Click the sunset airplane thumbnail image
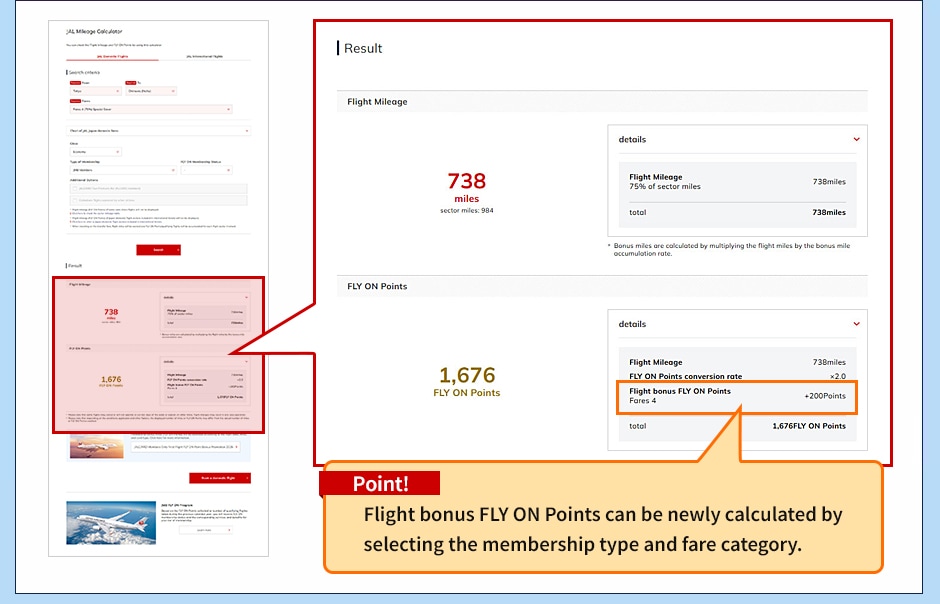The width and height of the screenshot is (940, 604). pos(97,446)
